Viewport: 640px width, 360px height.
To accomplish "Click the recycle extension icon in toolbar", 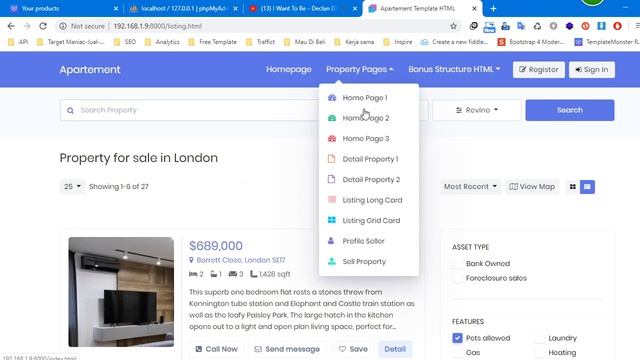I will 537,26.
